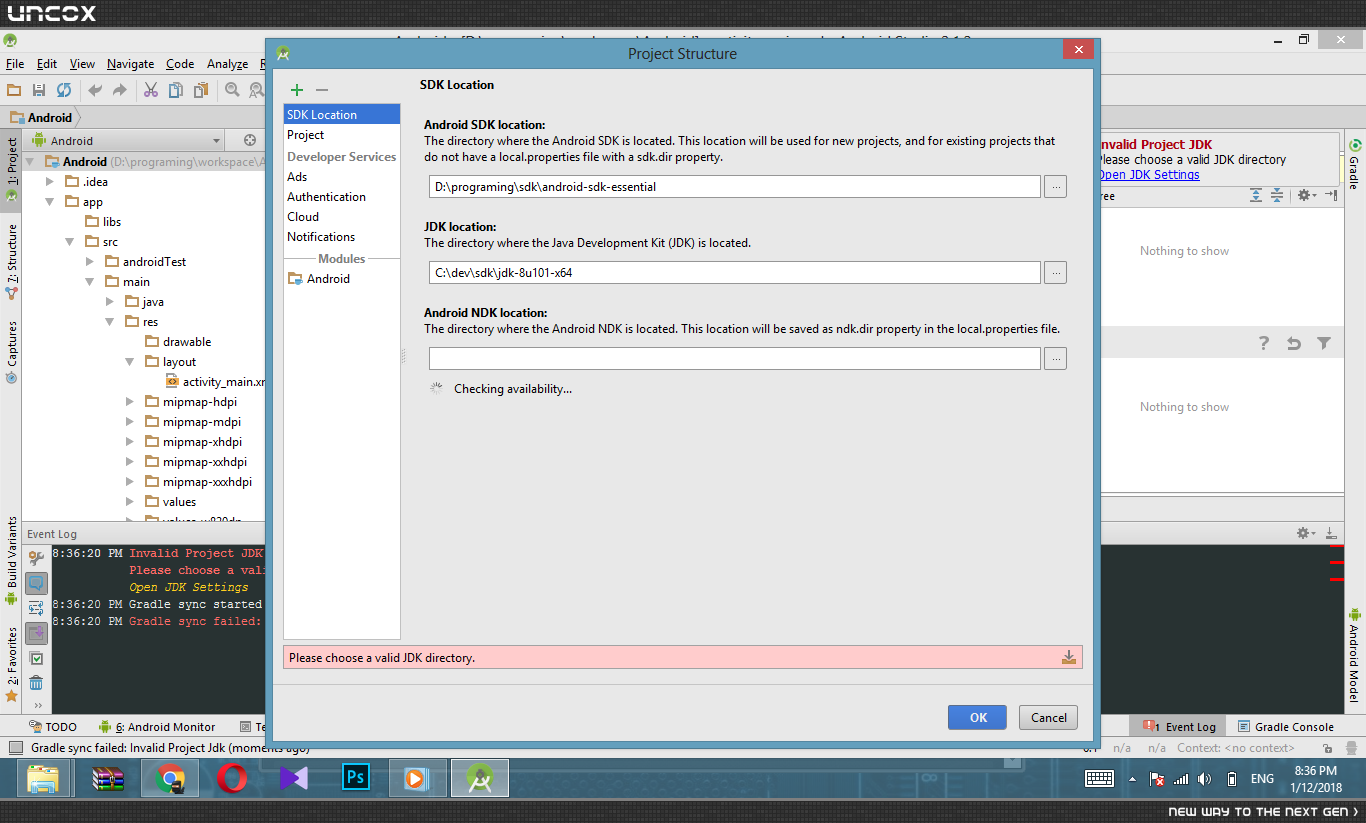The height and width of the screenshot is (823, 1366).
Task: Toggle the Event Log balloon notifications icon
Action: tap(36, 583)
